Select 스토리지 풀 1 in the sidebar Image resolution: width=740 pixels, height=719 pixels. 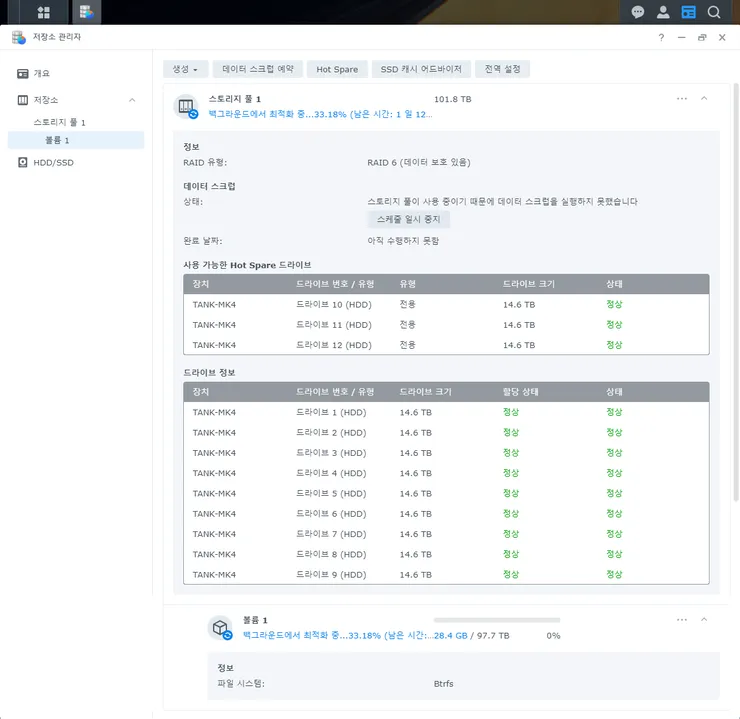(76, 122)
